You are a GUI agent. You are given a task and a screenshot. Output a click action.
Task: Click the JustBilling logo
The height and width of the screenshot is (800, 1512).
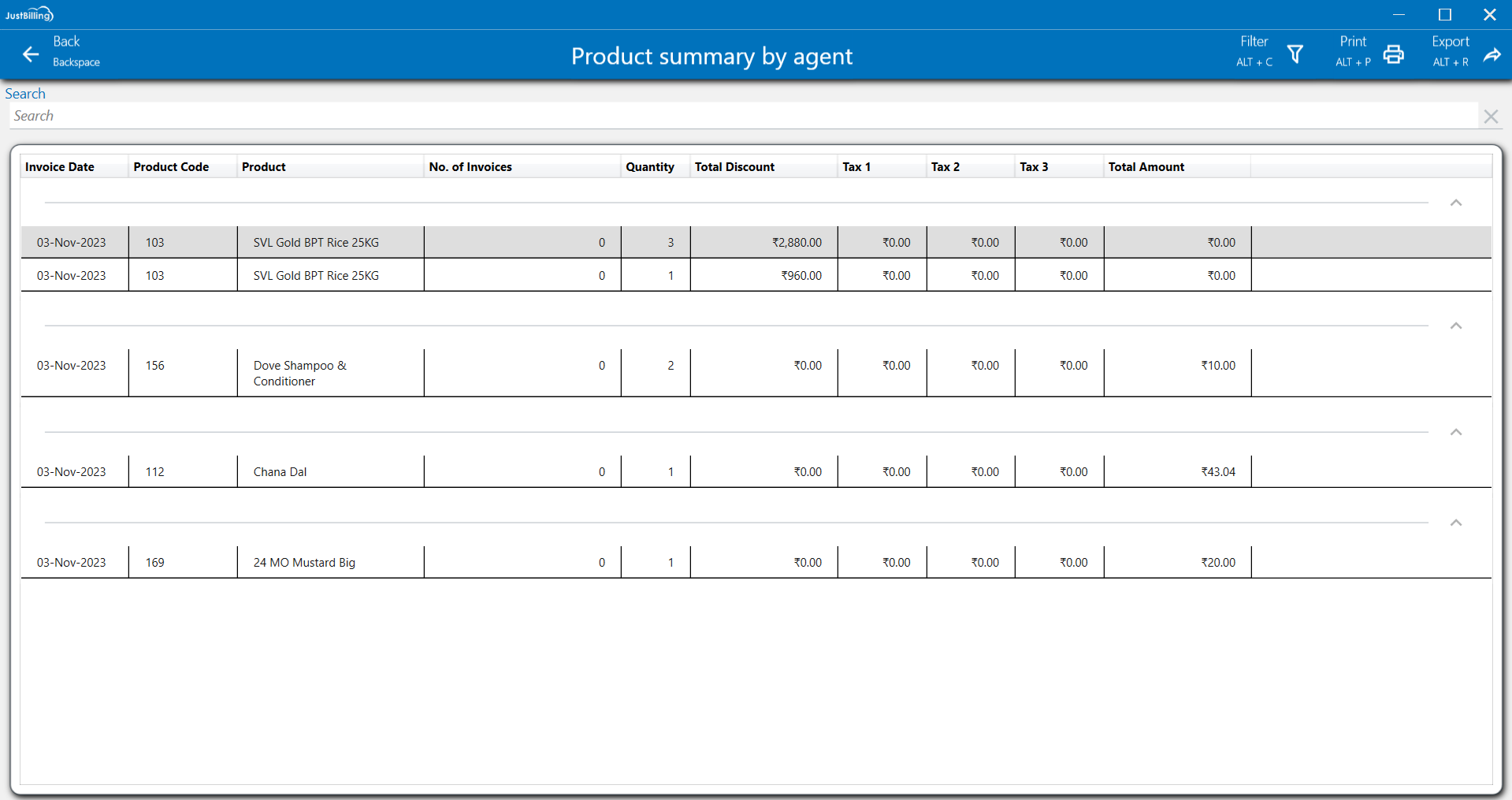29,14
